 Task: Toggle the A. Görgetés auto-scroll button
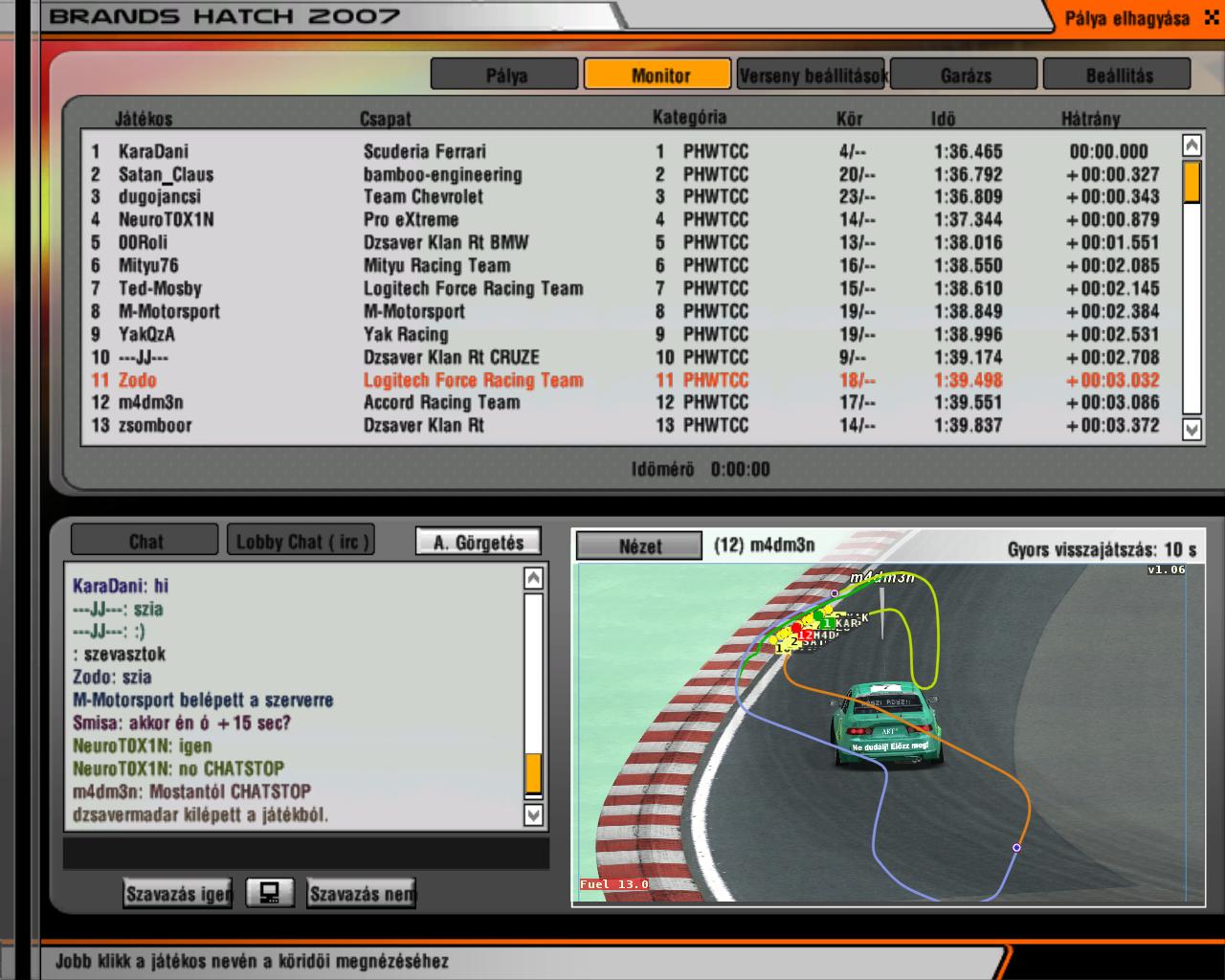(479, 542)
